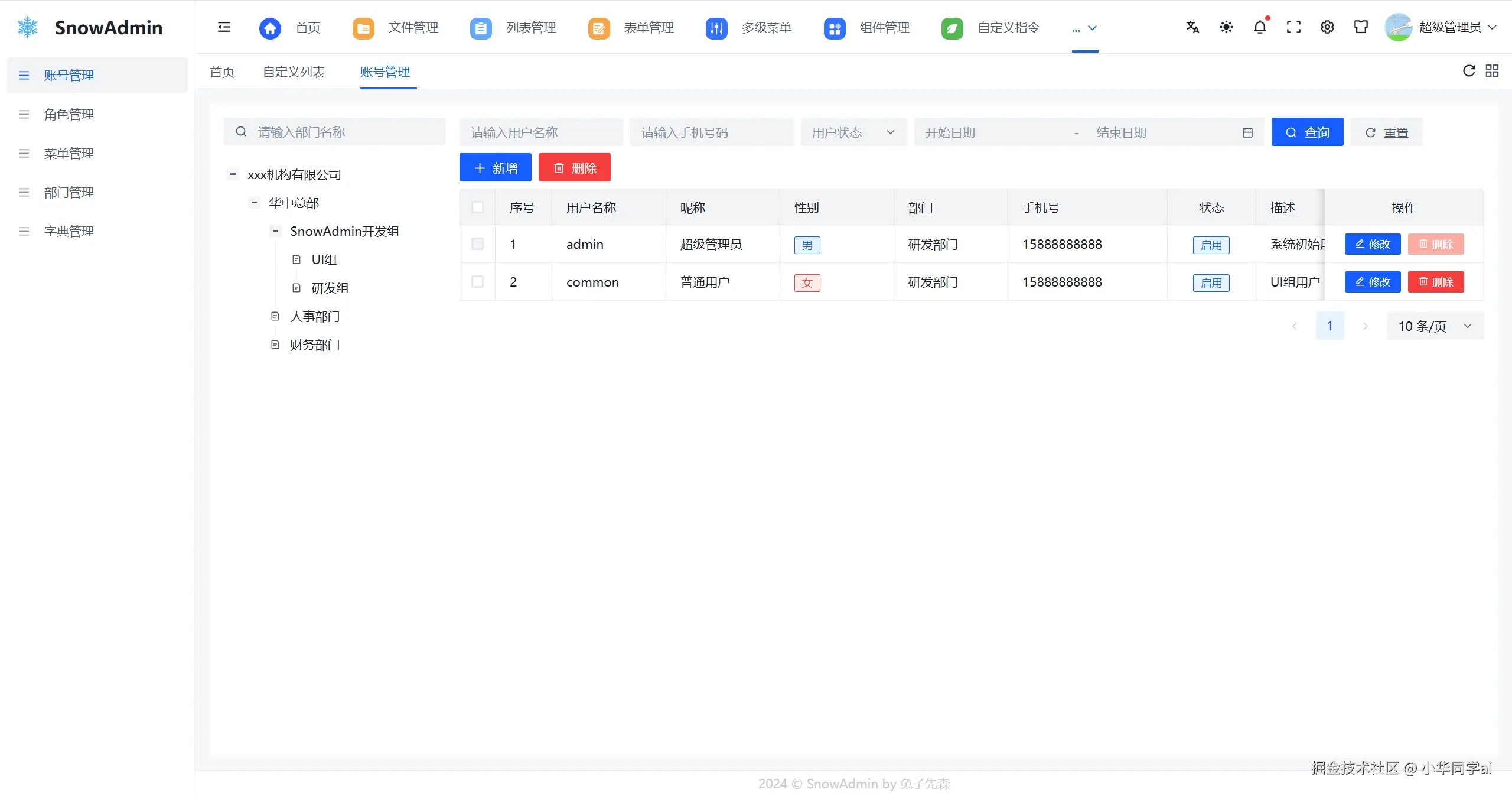
Task: Click the 查询 search button
Action: coord(1307,132)
